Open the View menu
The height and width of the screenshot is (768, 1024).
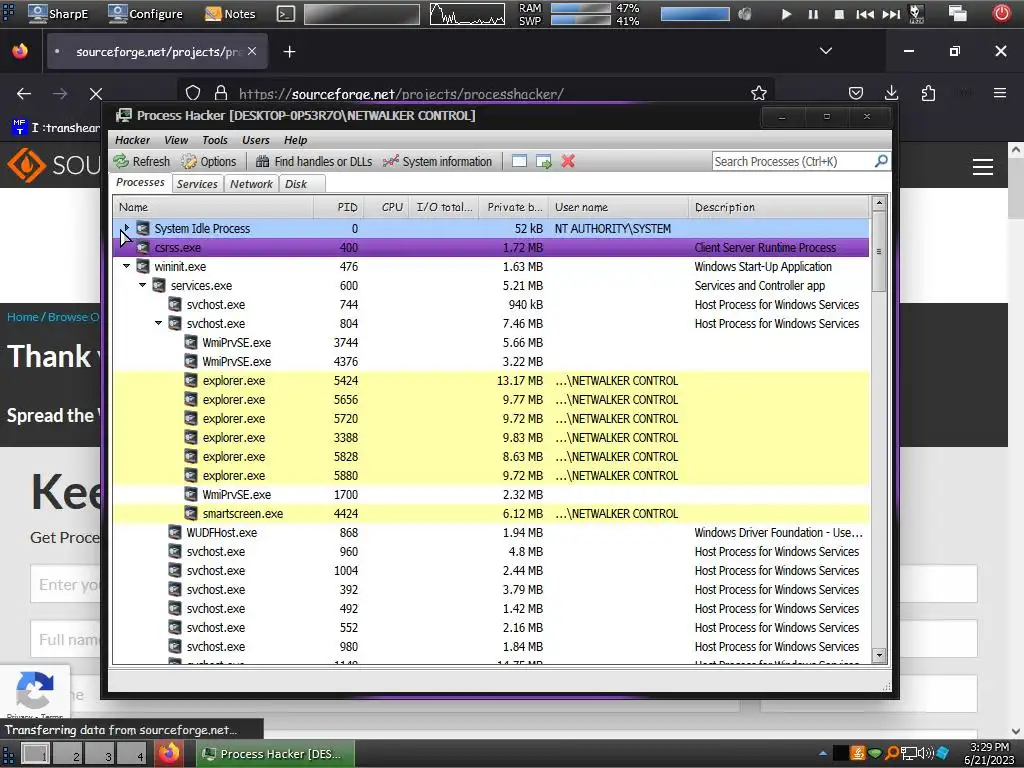point(176,140)
